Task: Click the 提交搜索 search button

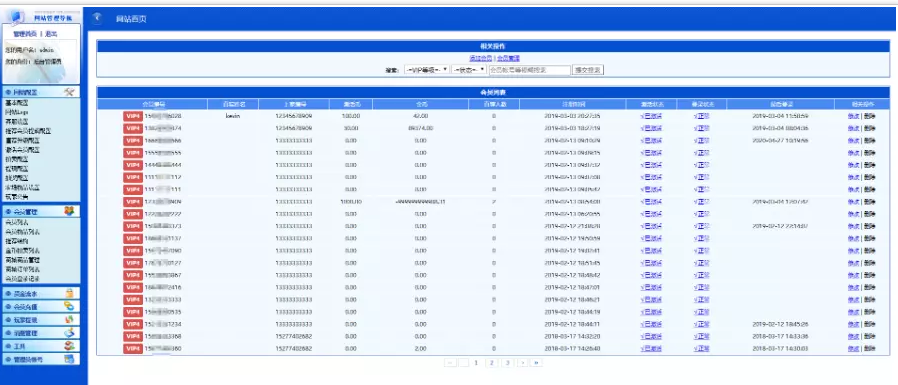Action: pyautogui.click(x=588, y=70)
